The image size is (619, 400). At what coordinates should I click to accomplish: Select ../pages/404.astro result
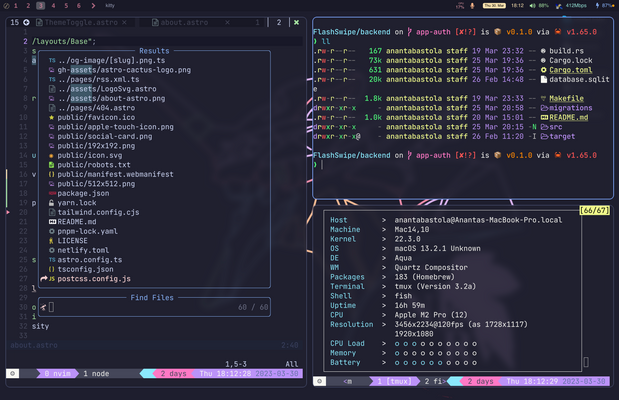pos(96,108)
